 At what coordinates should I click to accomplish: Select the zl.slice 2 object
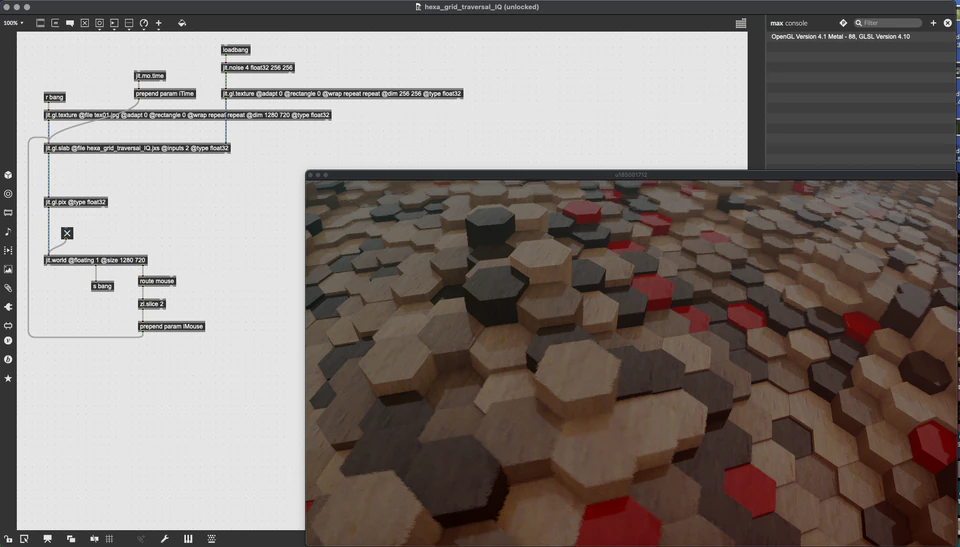(152, 304)
